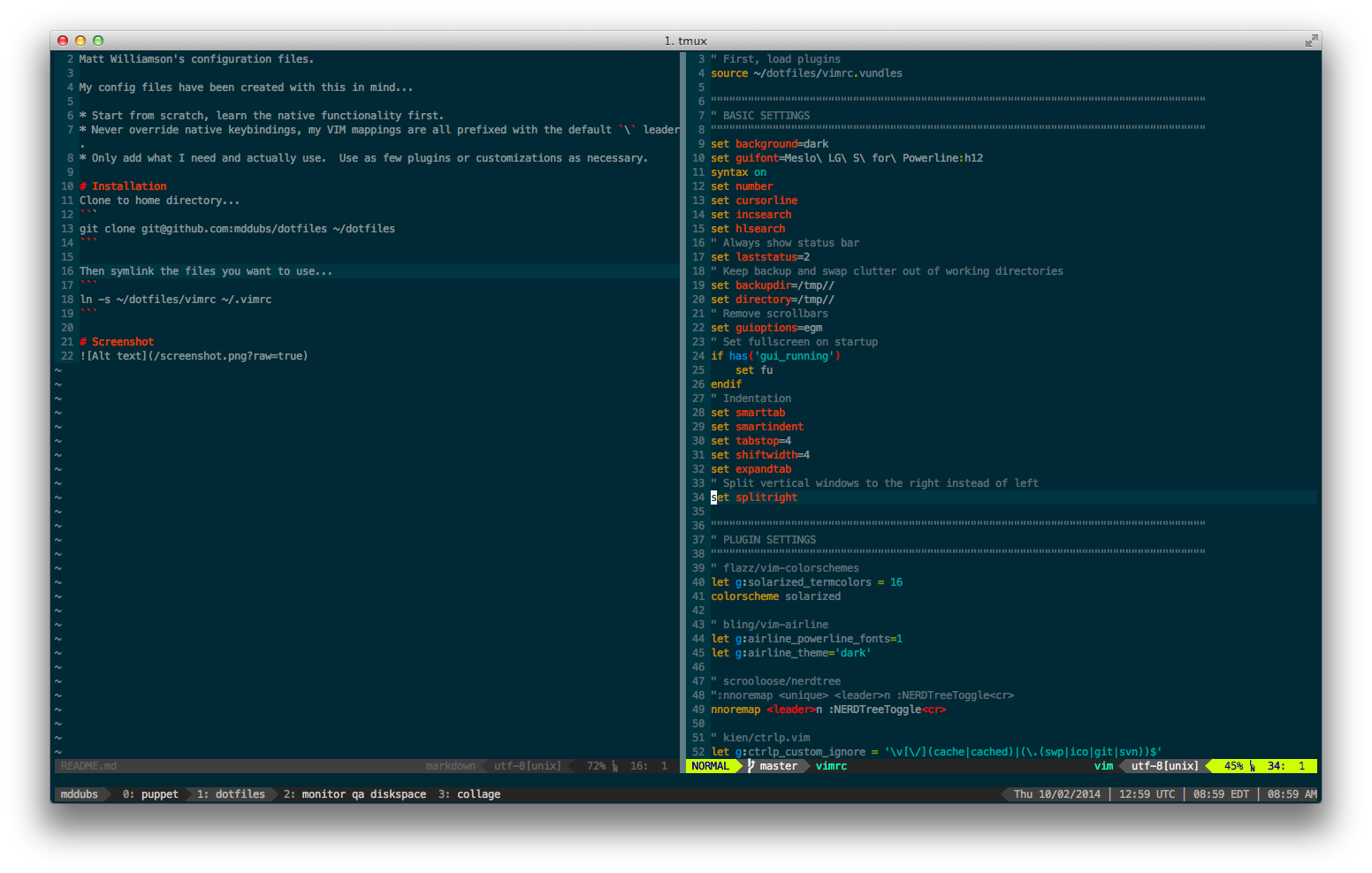Open tmux window 2: monitor qa diskspace

pyautogui.click(x=354, y=794)
